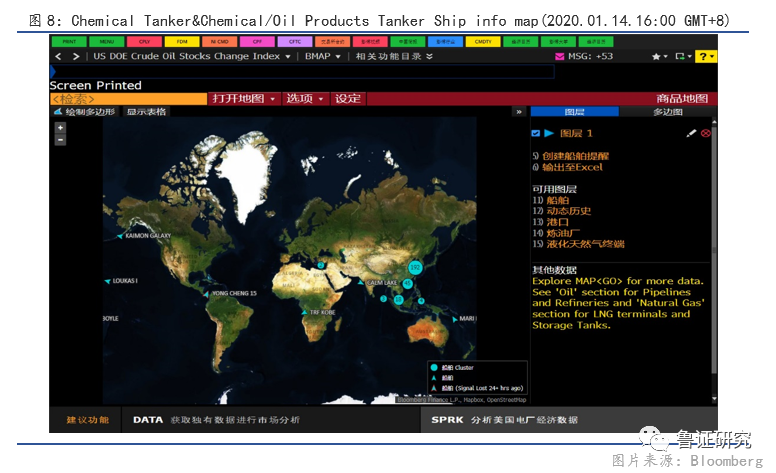The width and height of the screenshot is (776, 473).
Task: Select the 港口 available layer
Action: coord(558,222)
